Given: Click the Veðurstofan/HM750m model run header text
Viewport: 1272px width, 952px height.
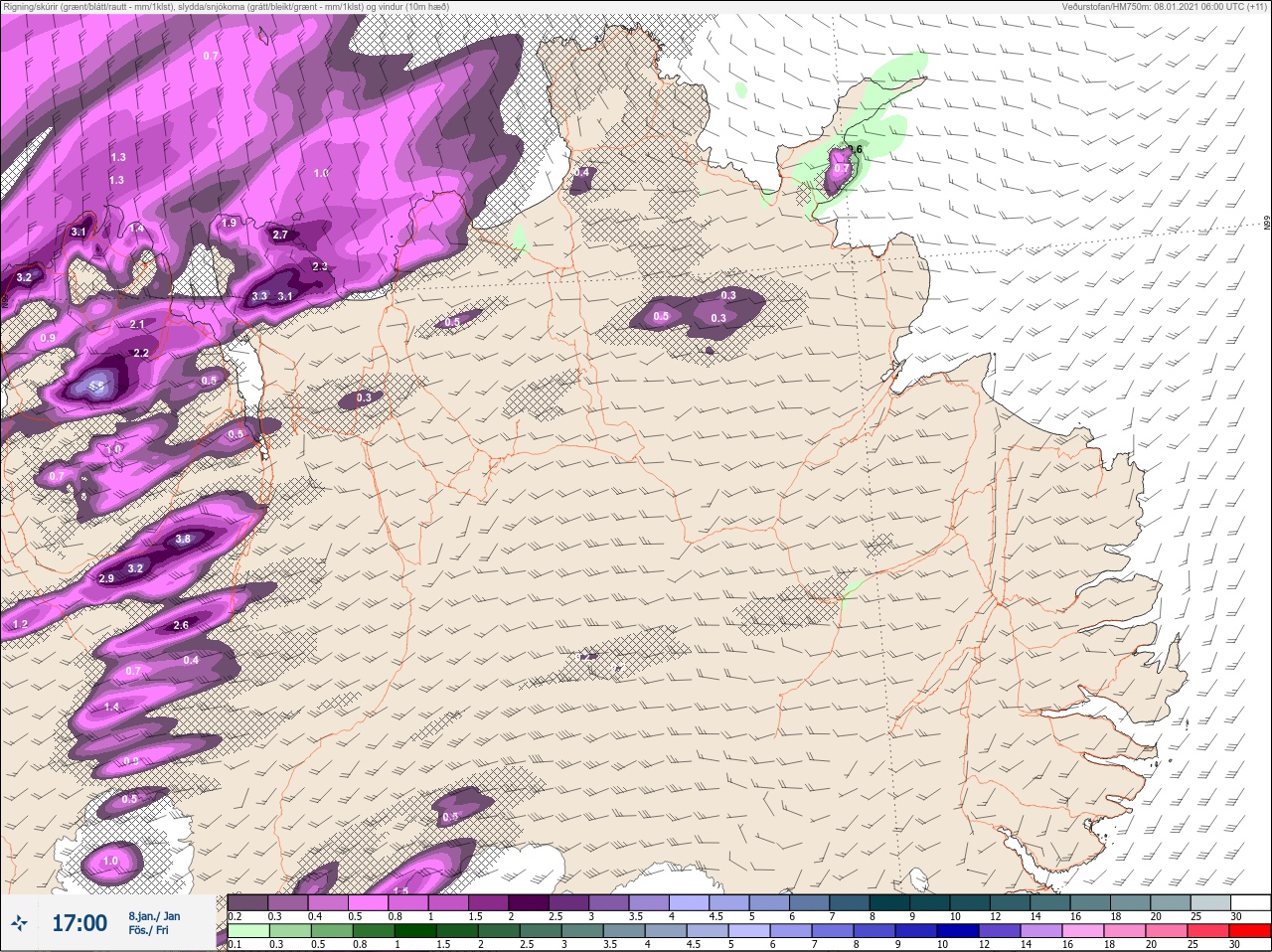Looking at the screenshot, I should tap(1164, 6).
